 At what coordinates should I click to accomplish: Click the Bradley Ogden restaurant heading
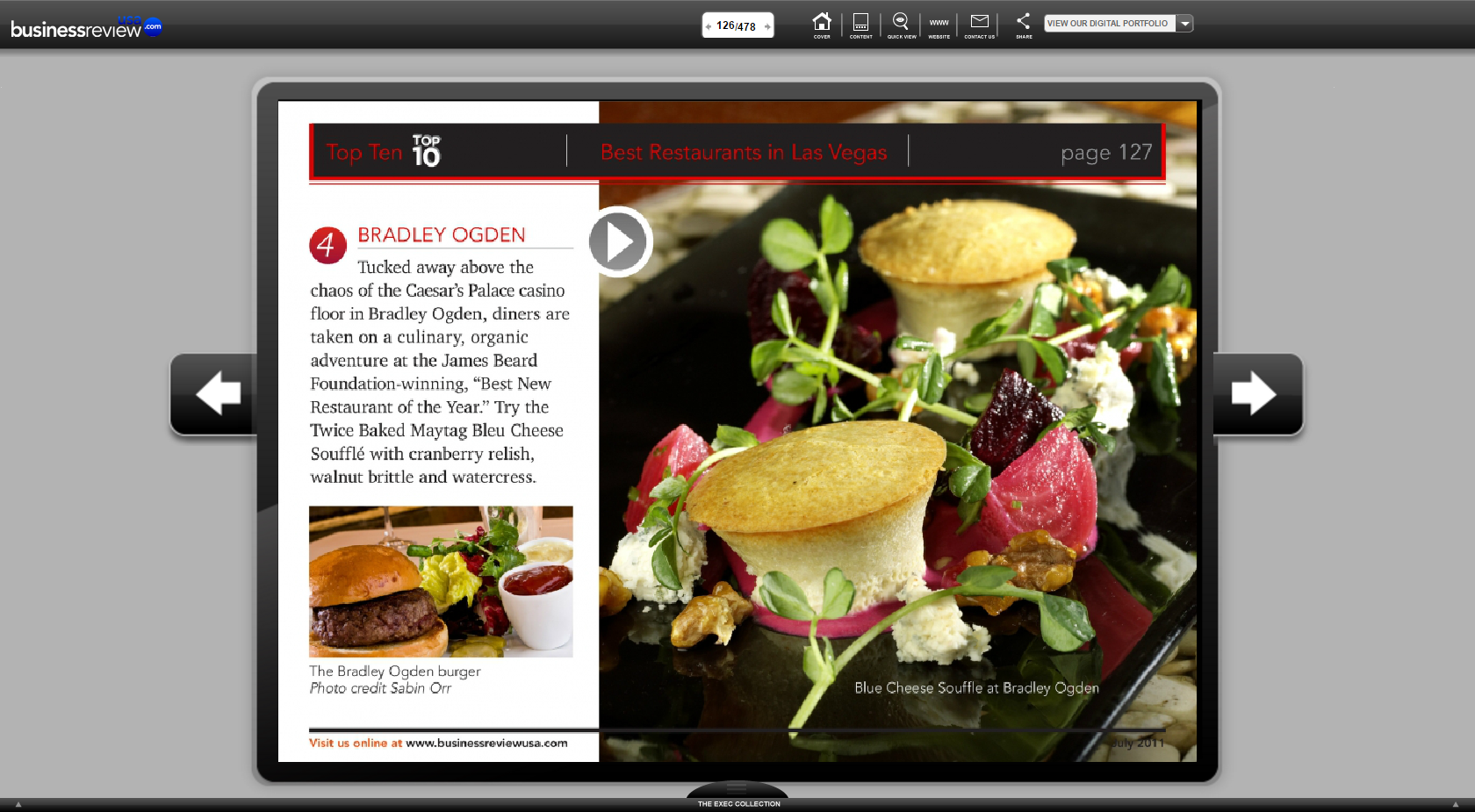click(x=441, y=235)
